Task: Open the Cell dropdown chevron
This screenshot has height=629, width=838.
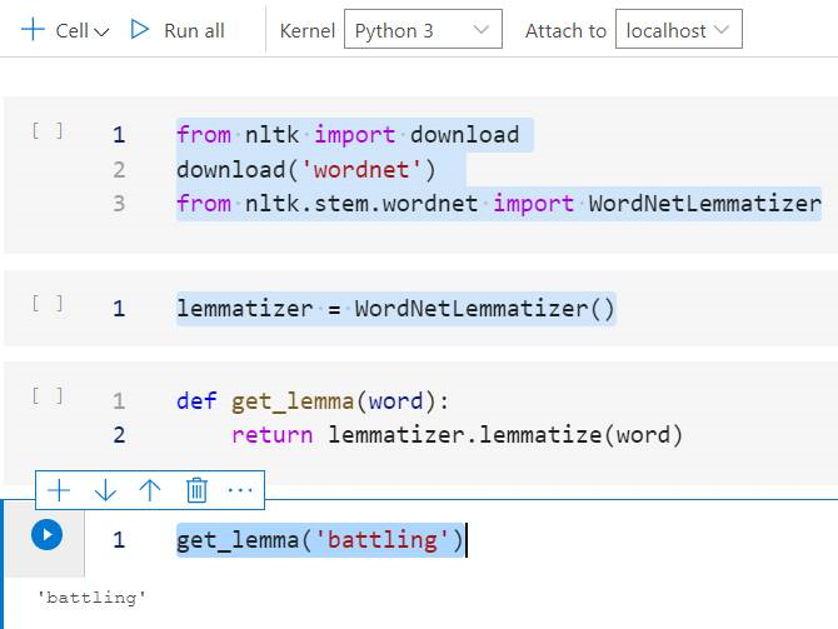Action: point(102,32)
